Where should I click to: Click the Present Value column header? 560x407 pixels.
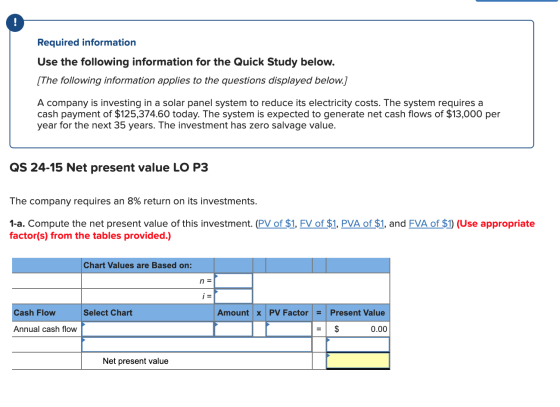pyautogui.click(x=358, y=313)
